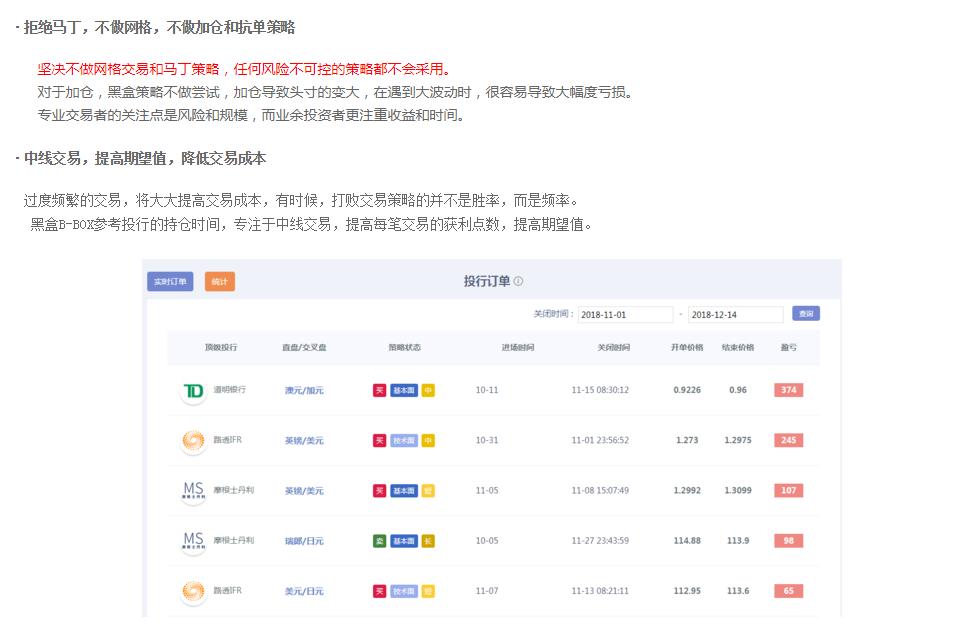The image size is (964, 627).
Task: Click red 买 tag in the 11-05 row
Action: (x=379, y=491)
